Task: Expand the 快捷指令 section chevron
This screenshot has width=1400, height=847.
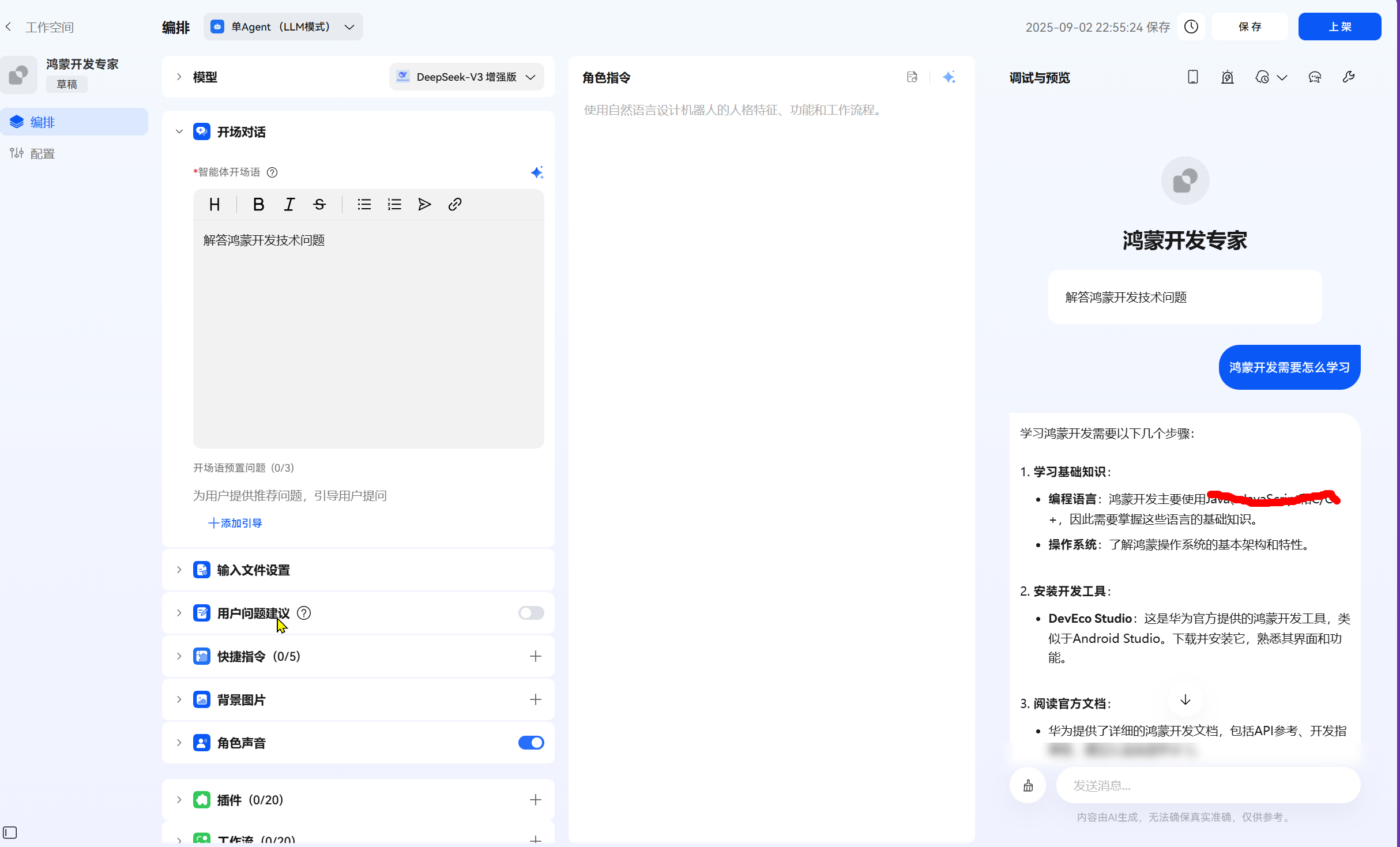Action: point(179,656)
